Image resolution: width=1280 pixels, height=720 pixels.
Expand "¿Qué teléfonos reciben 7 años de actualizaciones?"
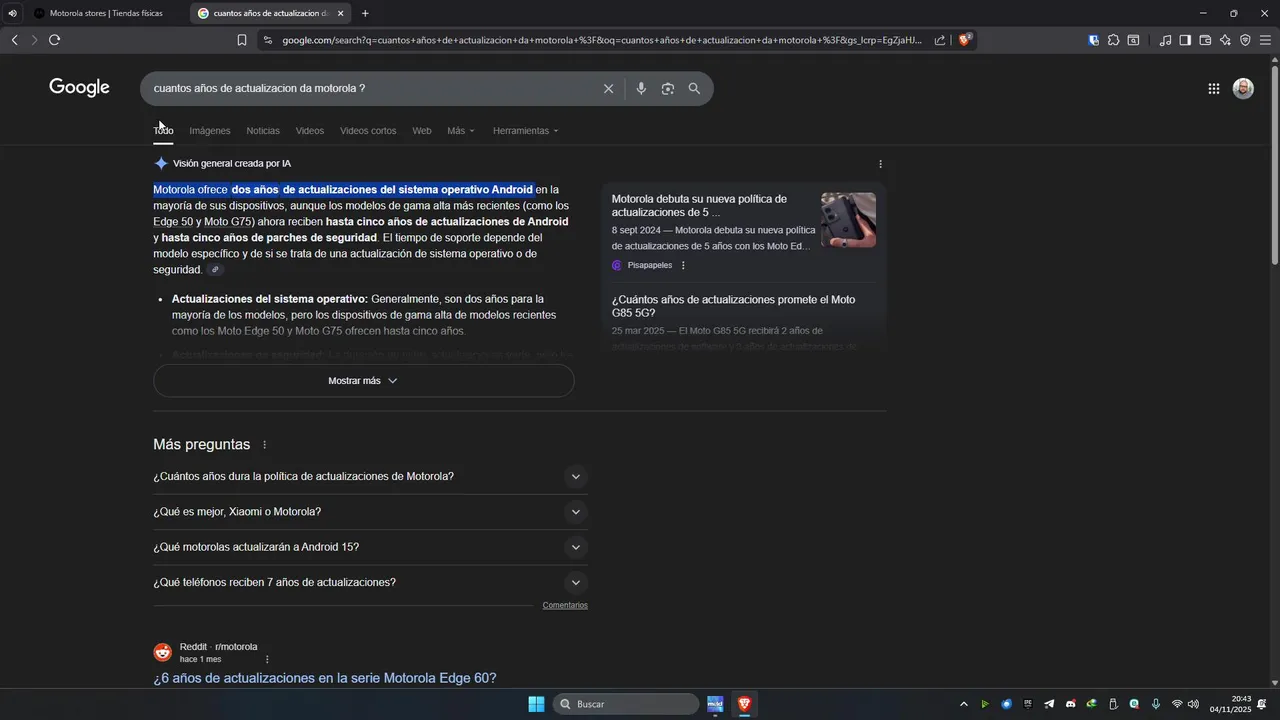click(x=370, y=583)
